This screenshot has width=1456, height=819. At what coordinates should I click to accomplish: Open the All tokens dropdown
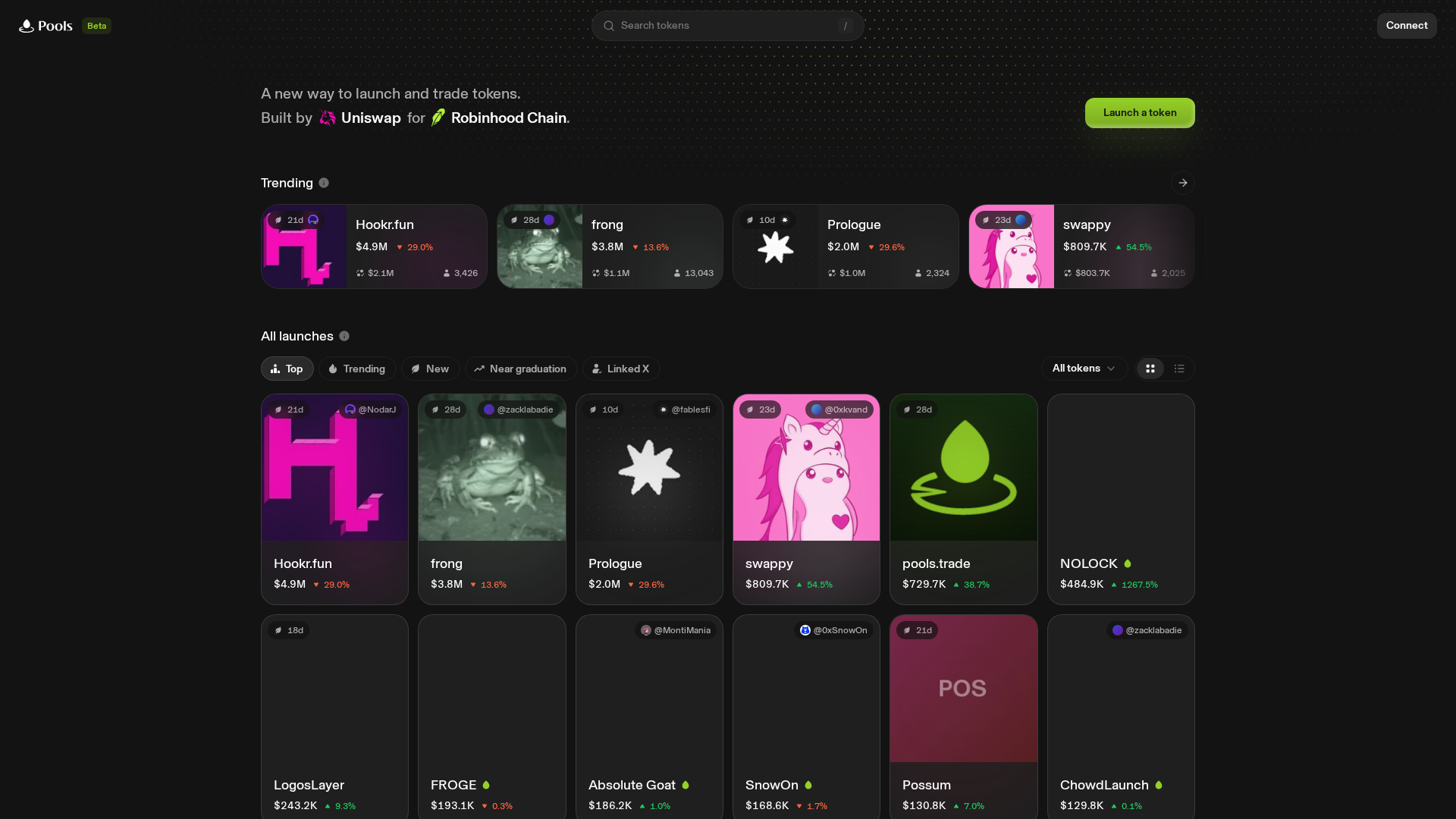1084,369
